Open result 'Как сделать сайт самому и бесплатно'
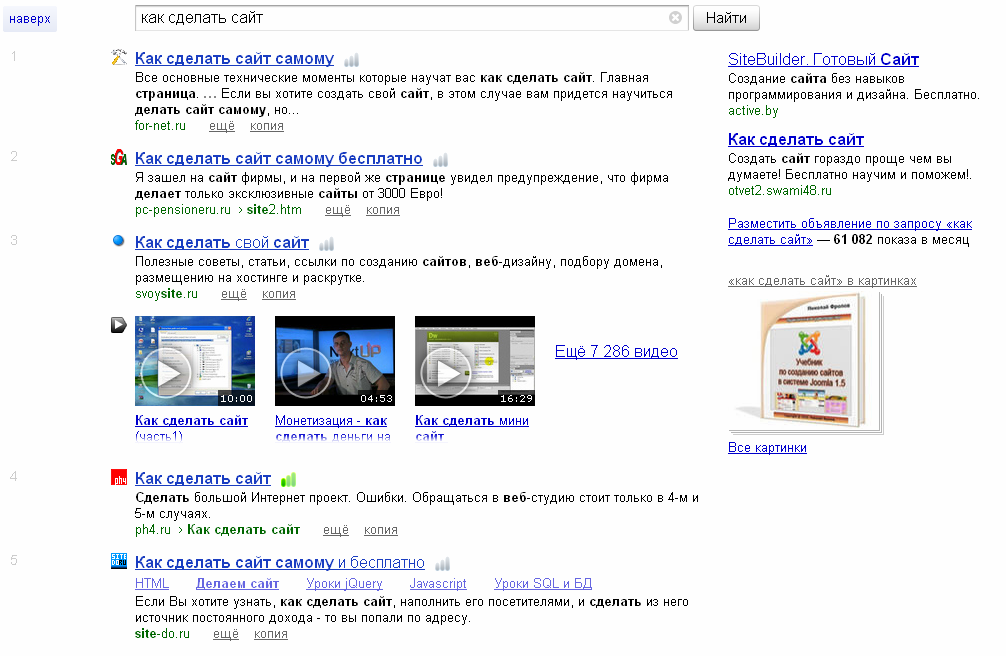This screenshot has width=1006, height=656. pos(280,562)
